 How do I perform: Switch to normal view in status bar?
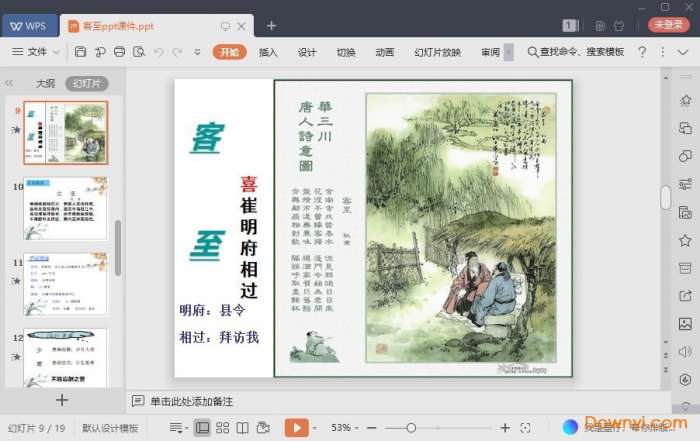(x=202, y=428)
